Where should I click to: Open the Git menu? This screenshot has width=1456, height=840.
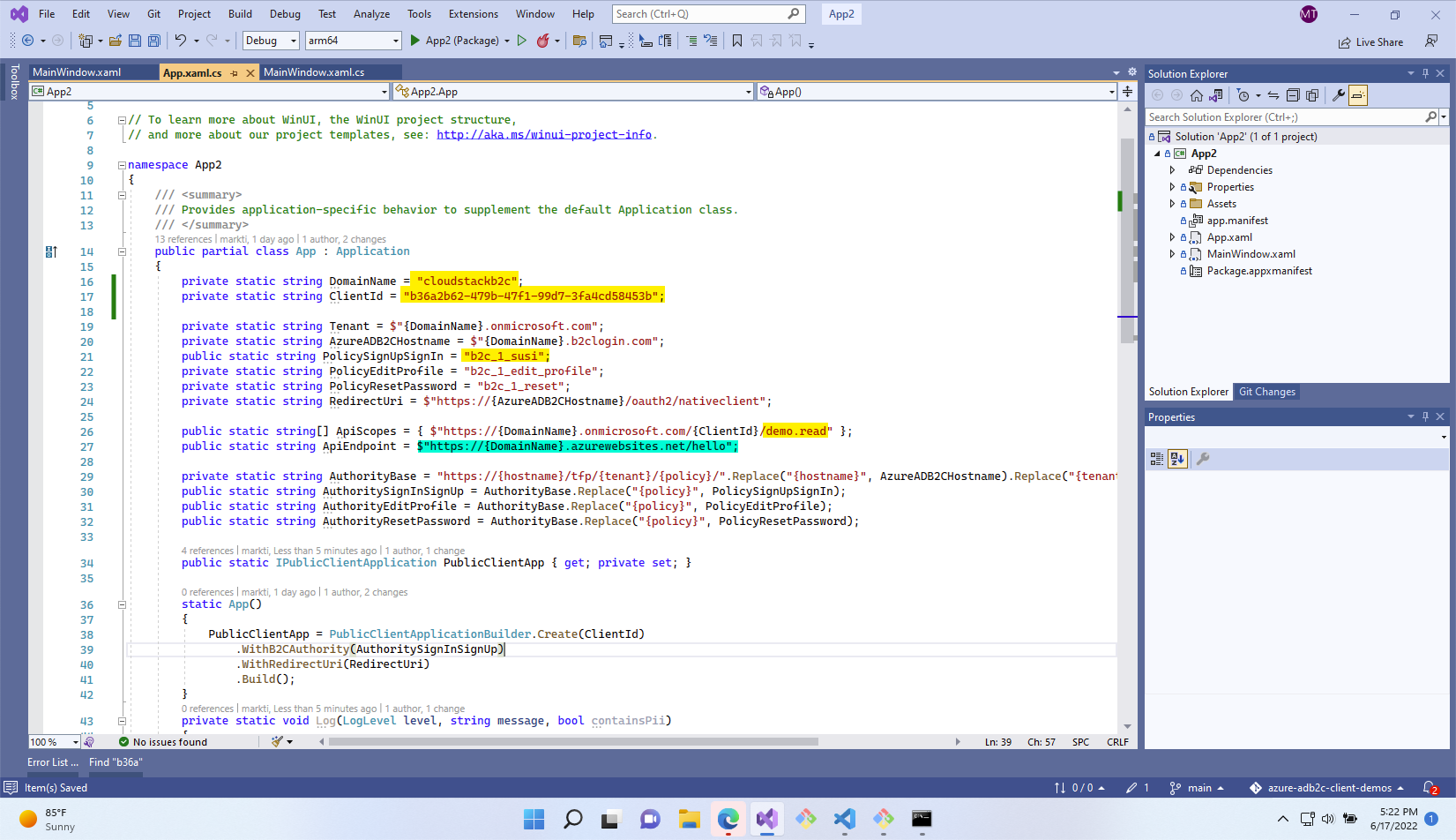click(x=153, y=14)
